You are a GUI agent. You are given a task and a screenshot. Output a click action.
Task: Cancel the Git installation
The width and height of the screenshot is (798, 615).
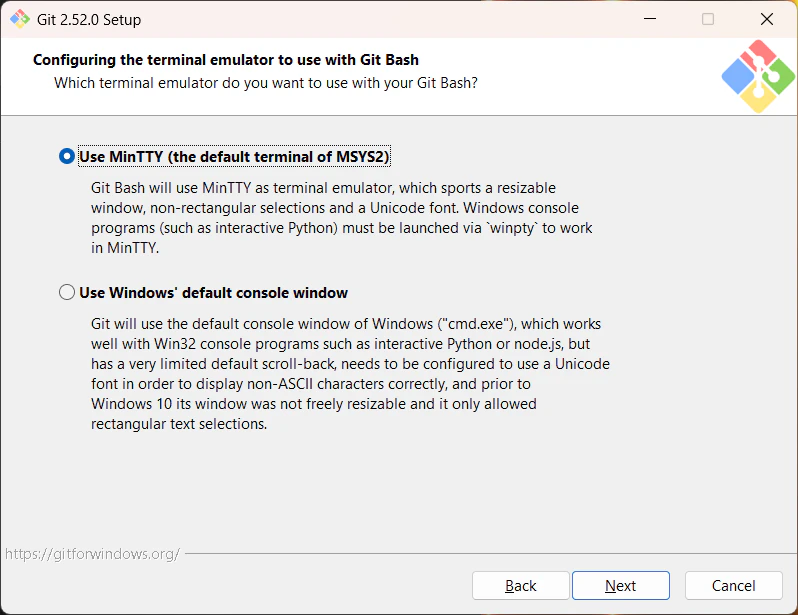pos(733,585)
